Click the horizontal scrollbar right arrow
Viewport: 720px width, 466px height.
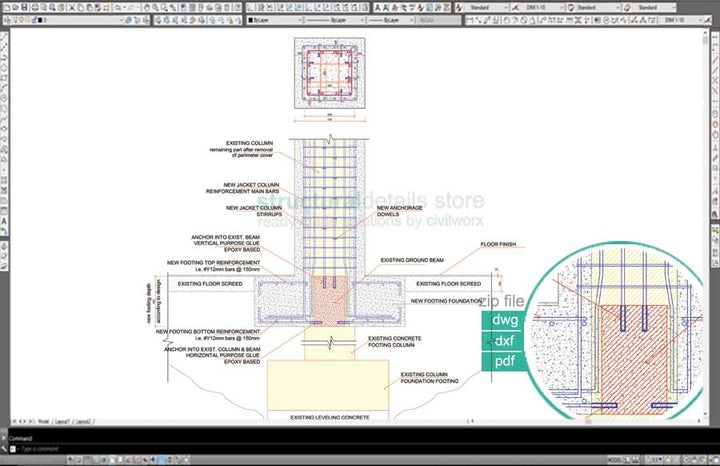click(x=699, y=421)
